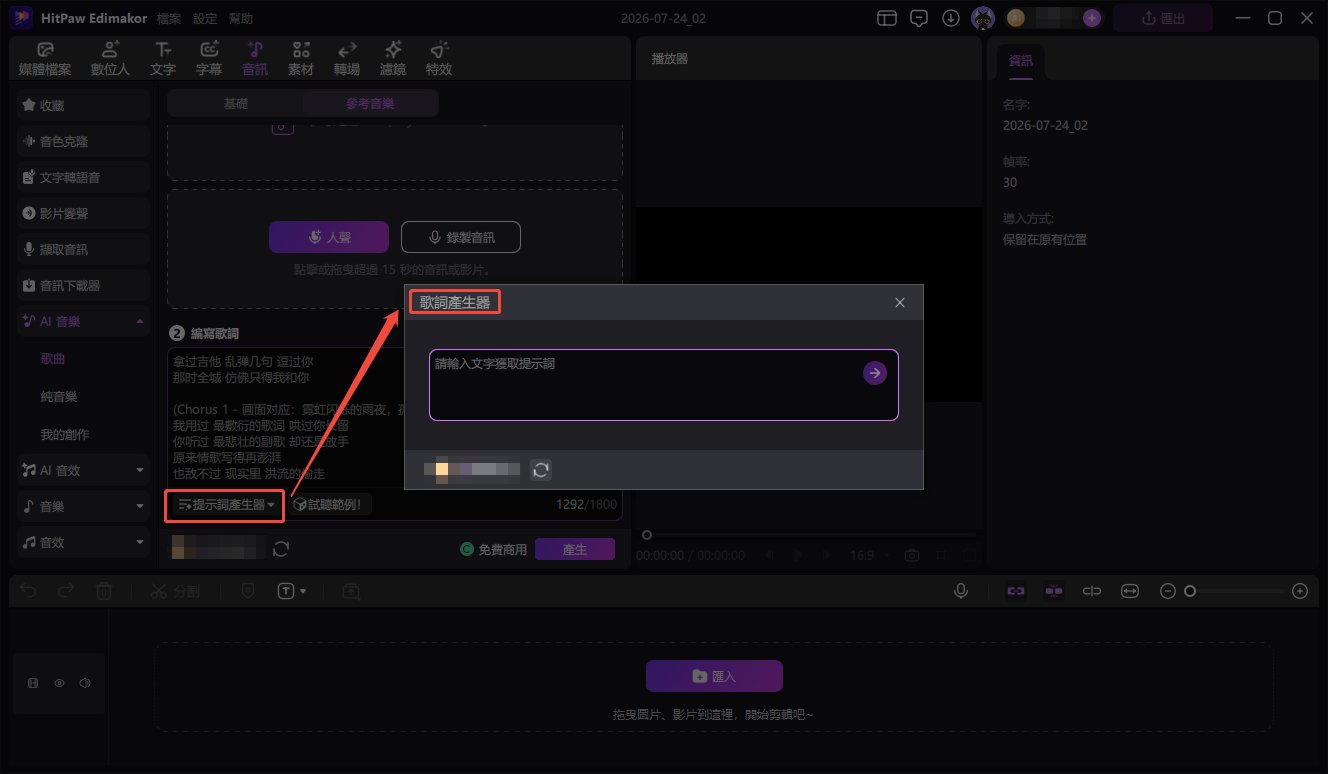Open the 檔案 menu
This screenshot has height=774, width=1328.
point(169,18)
